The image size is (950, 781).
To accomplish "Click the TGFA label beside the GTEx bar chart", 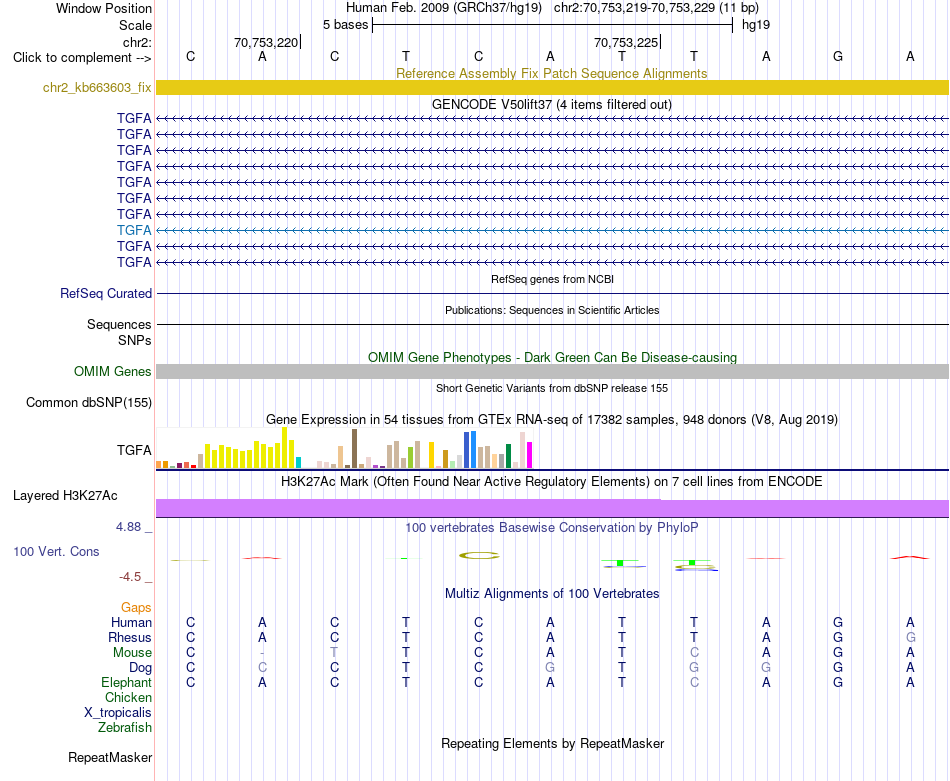I will tap(134, 450).
